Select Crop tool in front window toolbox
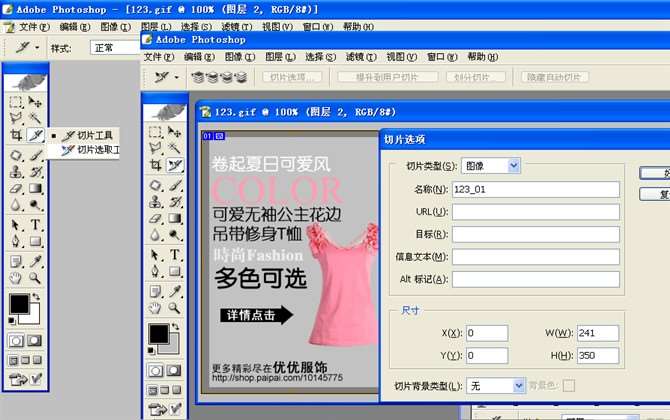This screenshot has width=670, height=420. [156, 165]
